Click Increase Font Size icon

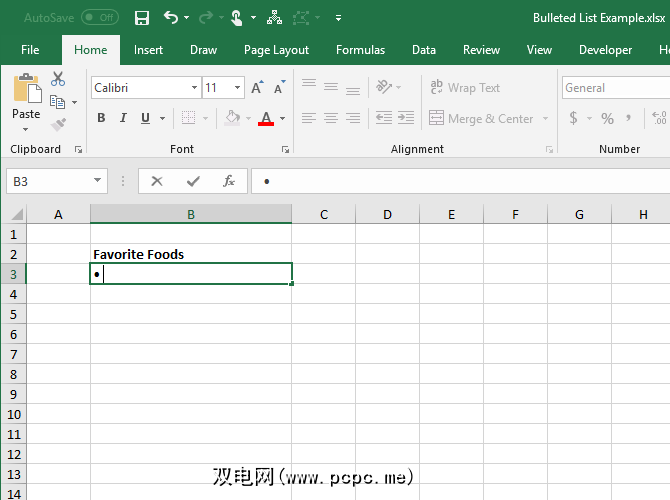click(x=258, y=88)
